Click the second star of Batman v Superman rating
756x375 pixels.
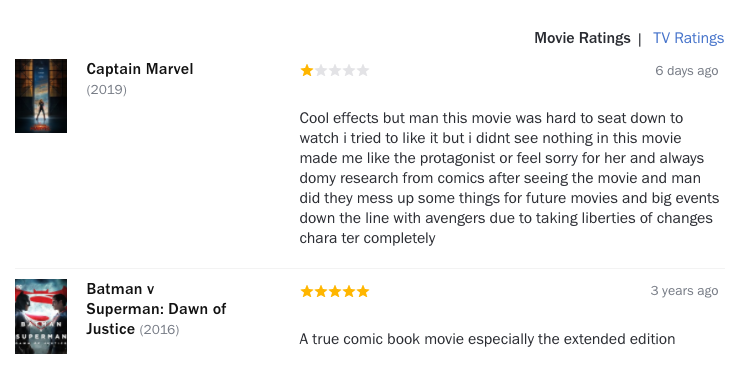click(x=321, y=291)
